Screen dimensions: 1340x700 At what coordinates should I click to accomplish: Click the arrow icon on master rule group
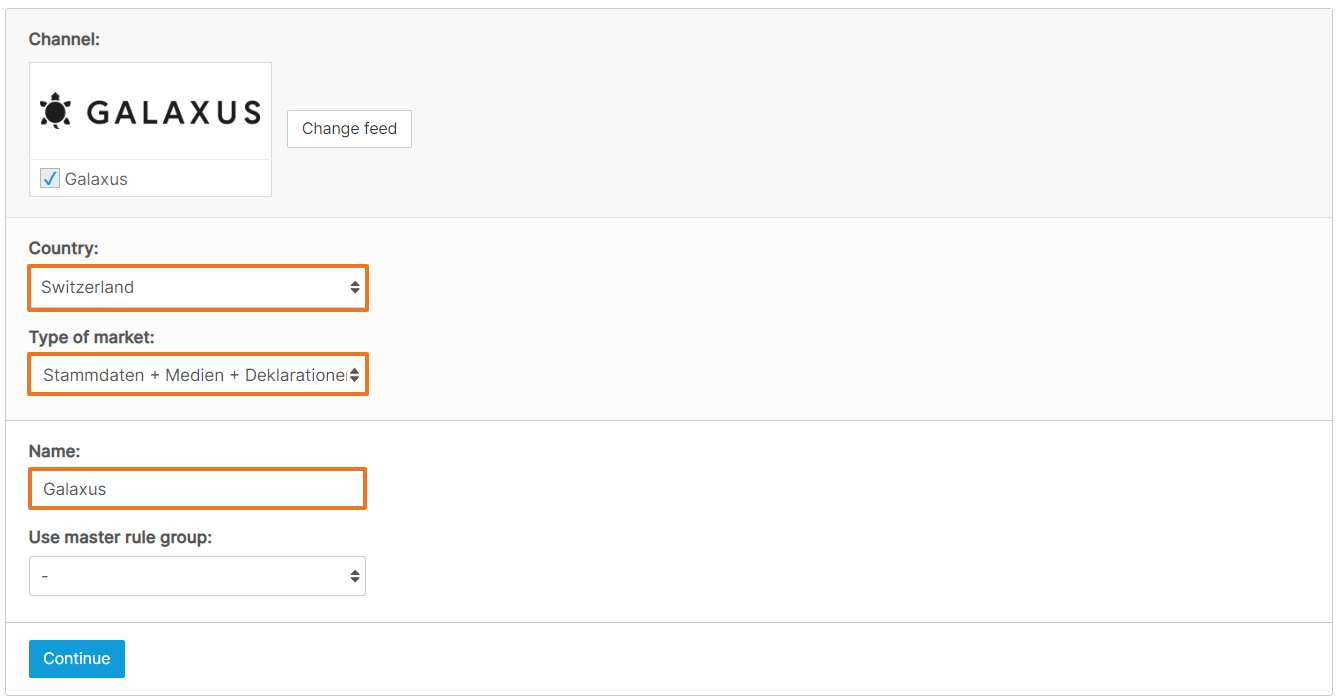(x=354, y=576)
